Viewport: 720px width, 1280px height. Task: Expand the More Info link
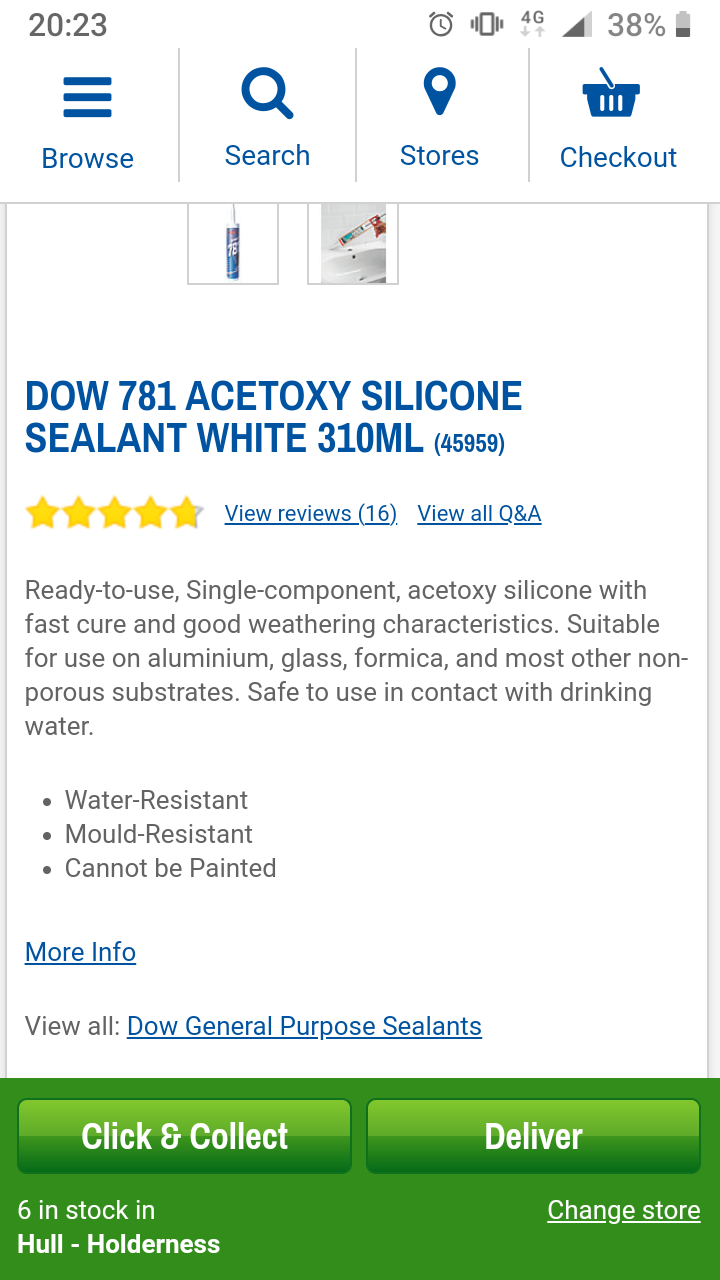[80, 952]
